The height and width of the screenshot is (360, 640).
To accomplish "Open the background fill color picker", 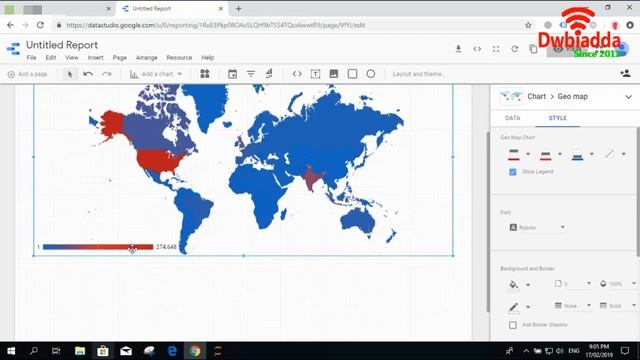I will coord(513,284).
